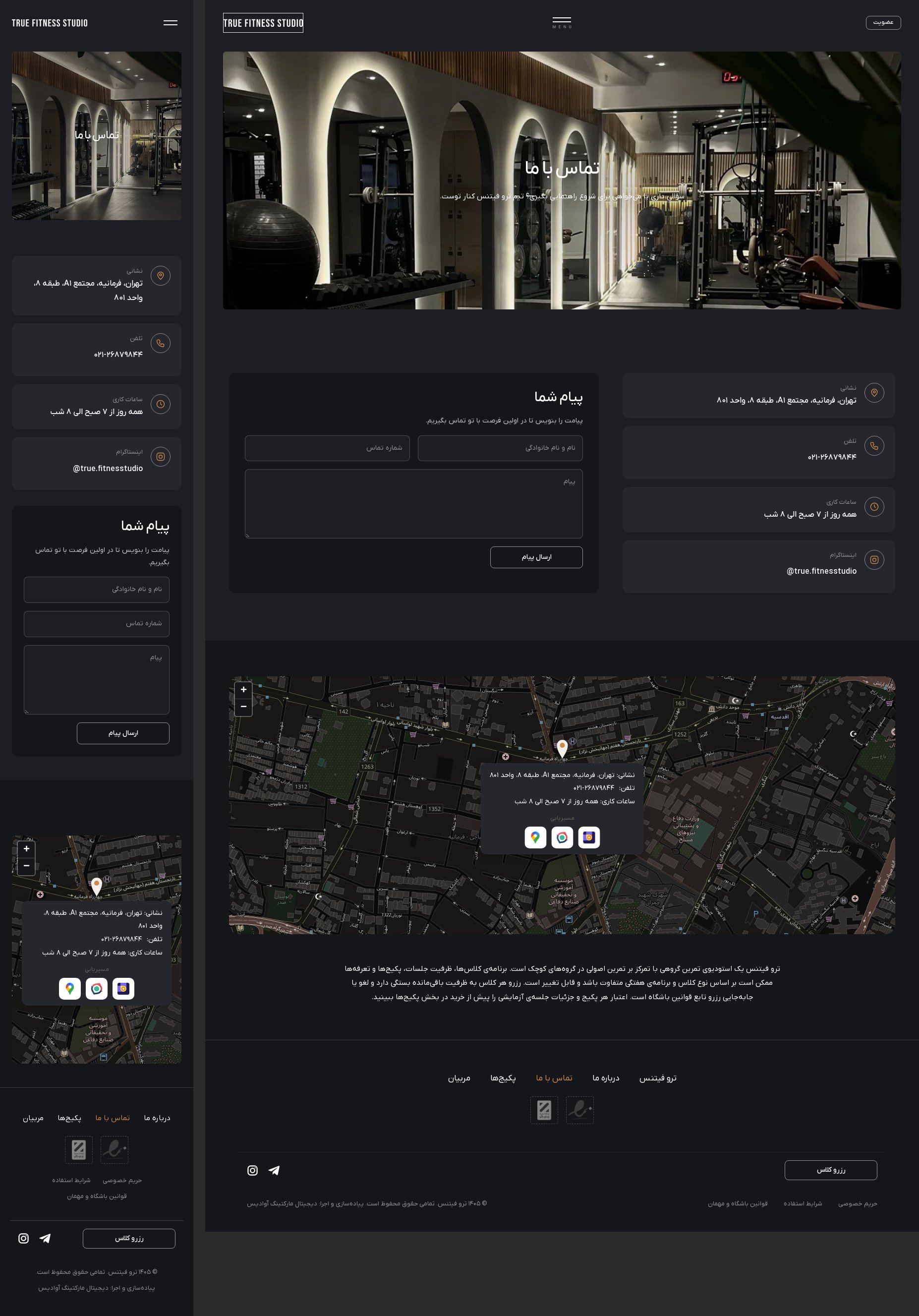Go to تماس با ما in mobile view footer menu
This screenshot has width=919, height=1316.
tap(113, 1118)
